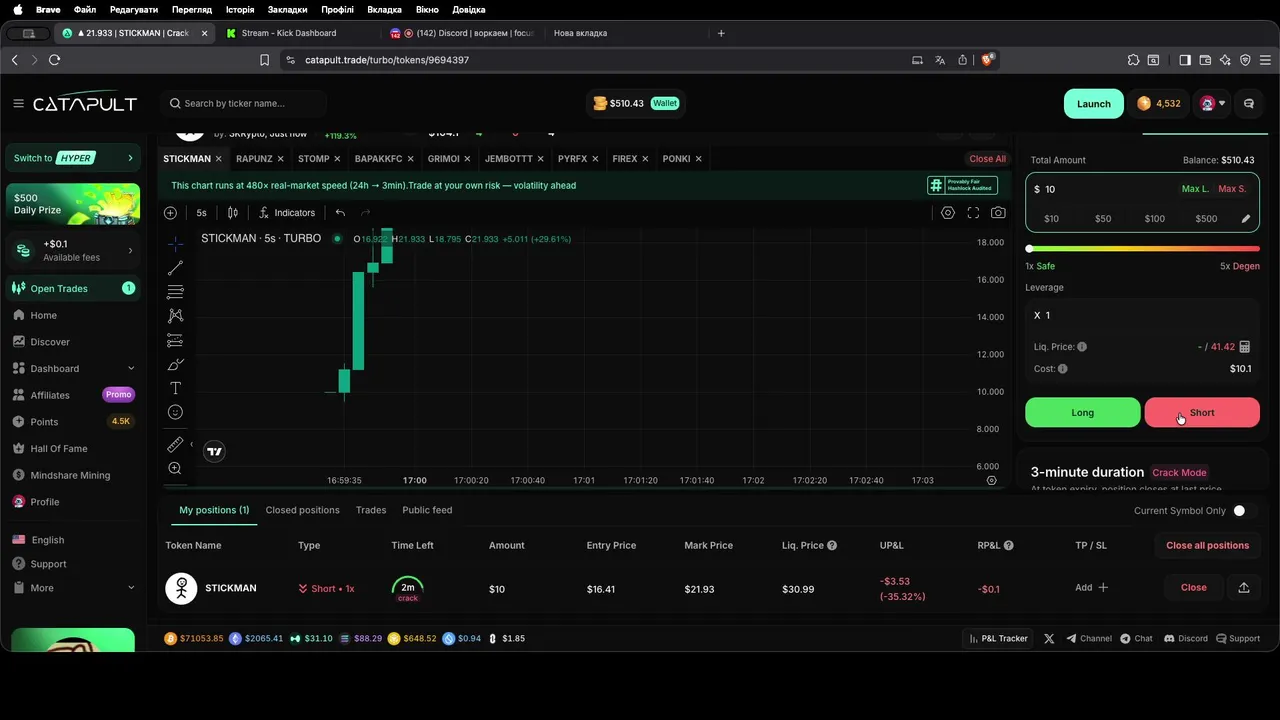Viewport: 1280px width, 720px height.
Task: Open the hamburger sidebar menu
Action: 18,103
